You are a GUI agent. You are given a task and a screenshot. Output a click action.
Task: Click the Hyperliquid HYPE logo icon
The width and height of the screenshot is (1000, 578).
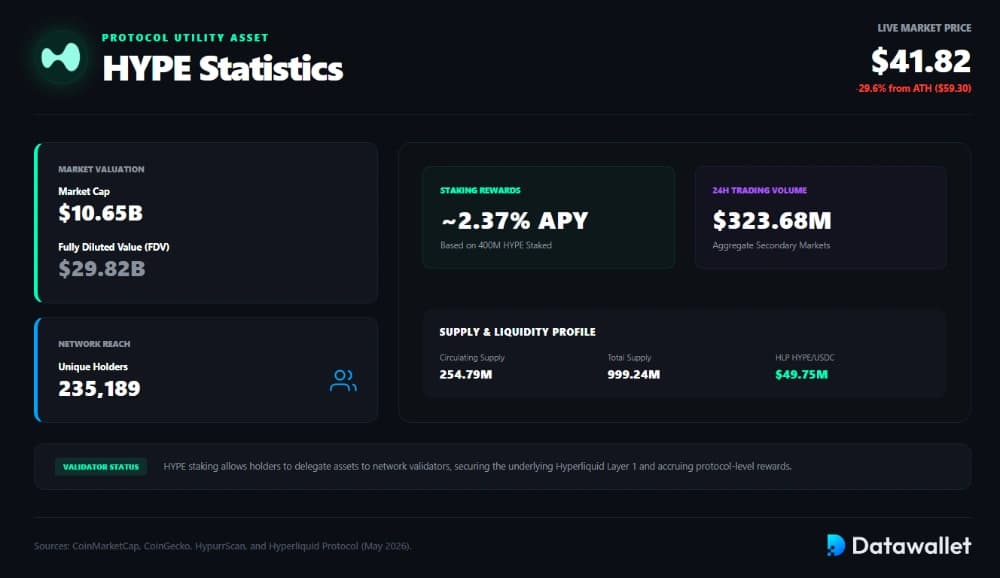click(61, 57)
